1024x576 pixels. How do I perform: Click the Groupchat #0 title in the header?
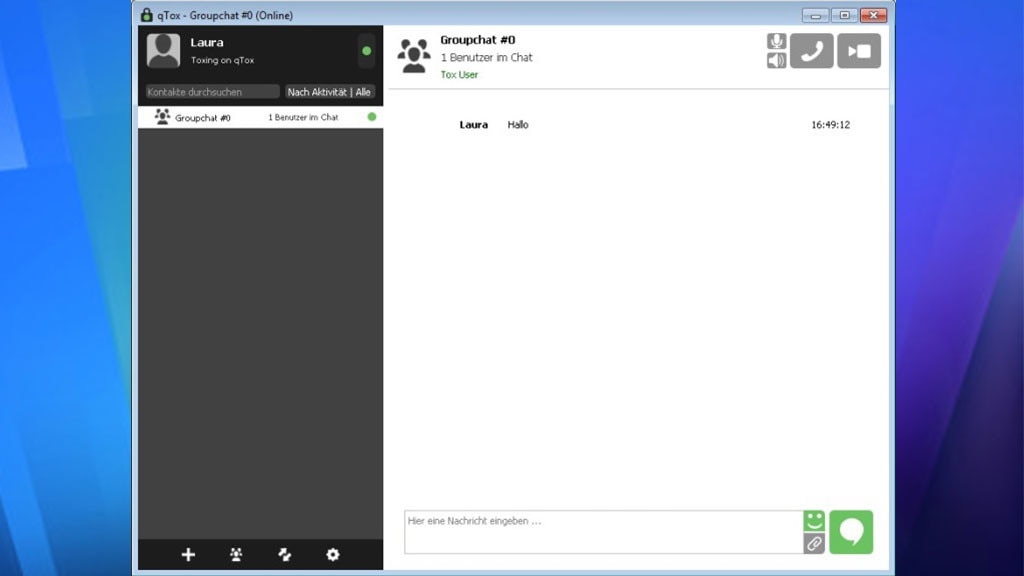click(x=477, y=40)
